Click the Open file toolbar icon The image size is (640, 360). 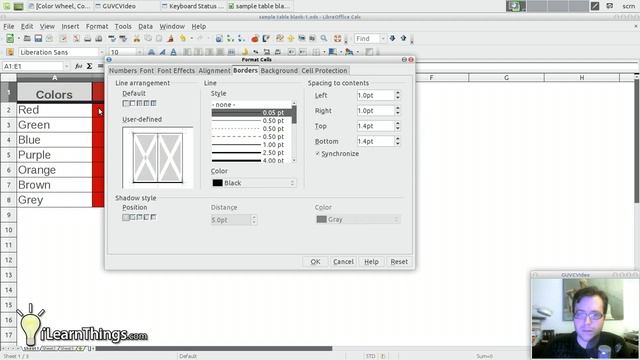point(27,38)
